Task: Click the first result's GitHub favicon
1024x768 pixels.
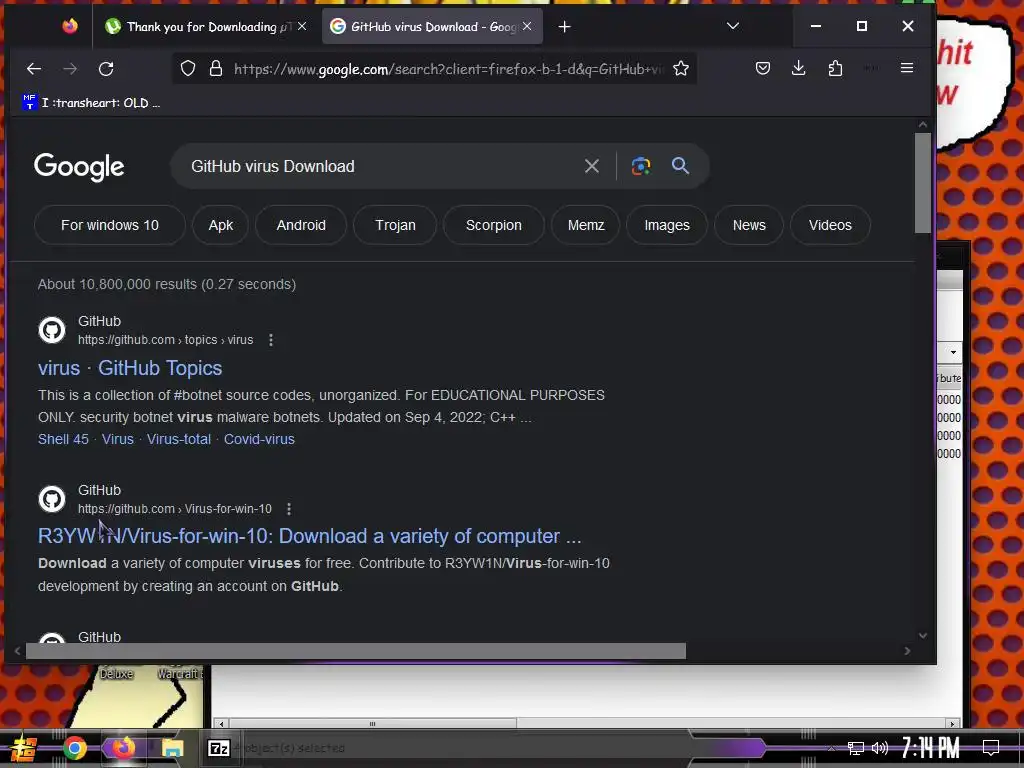Action: (x=52, y=330)
